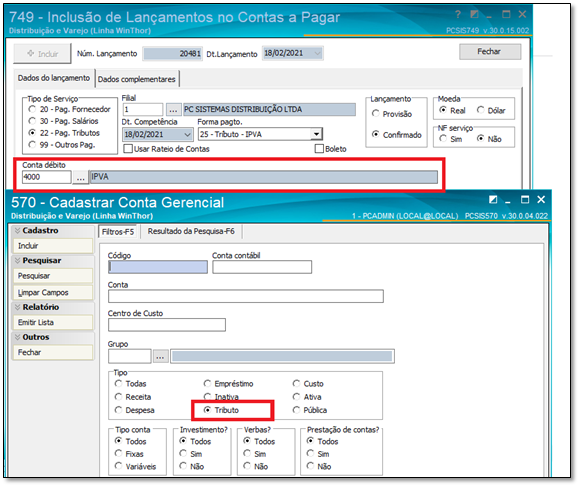Check the Usar Rateio de Contas checkbox
This screenshot has width=580, height=487.
128,149
